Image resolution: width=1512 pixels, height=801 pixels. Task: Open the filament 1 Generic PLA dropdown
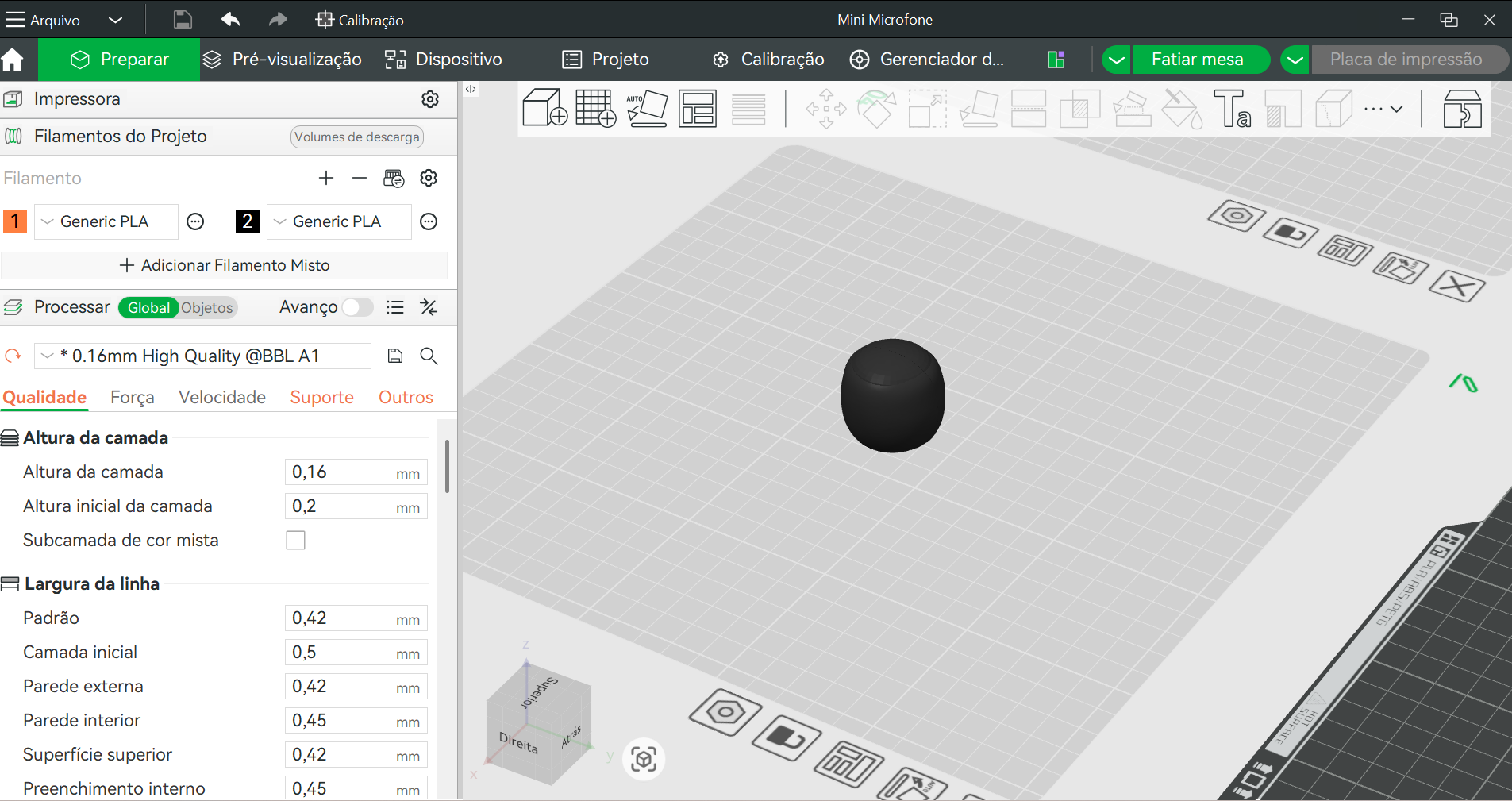pos(106,221)
